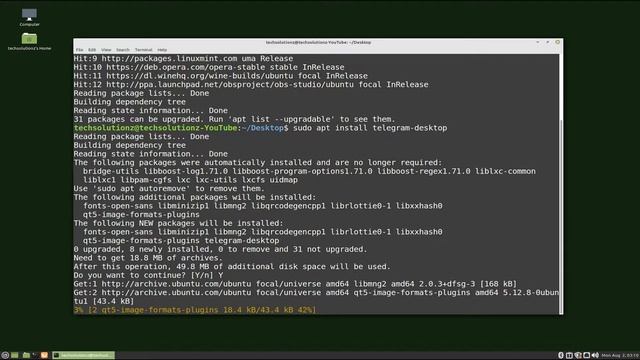Open the panel clock and calendar
640x360 pixels.
point(620,356)
